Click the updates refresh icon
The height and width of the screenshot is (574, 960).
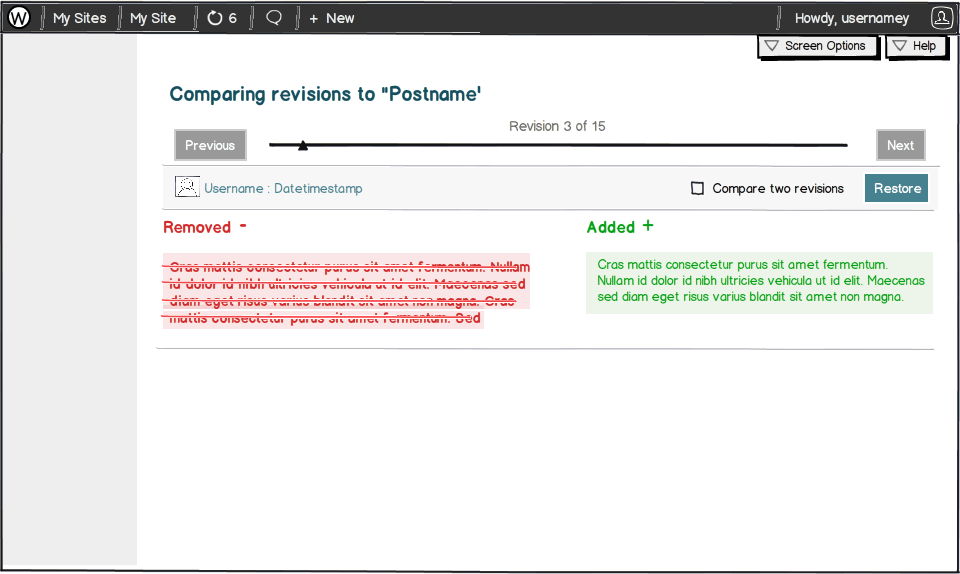point(215,18)
